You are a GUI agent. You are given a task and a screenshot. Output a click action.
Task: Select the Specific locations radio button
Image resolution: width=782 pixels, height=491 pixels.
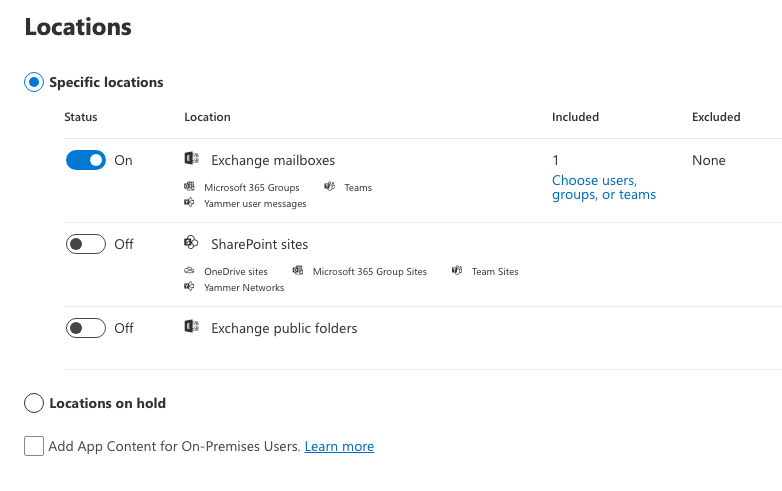pyautogui.click(x=34, y=82)
